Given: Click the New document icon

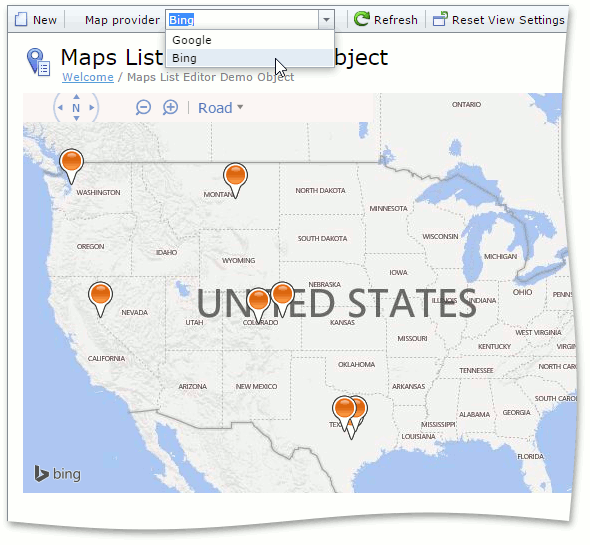Looking at the screenshot, I should pos(21,19).
